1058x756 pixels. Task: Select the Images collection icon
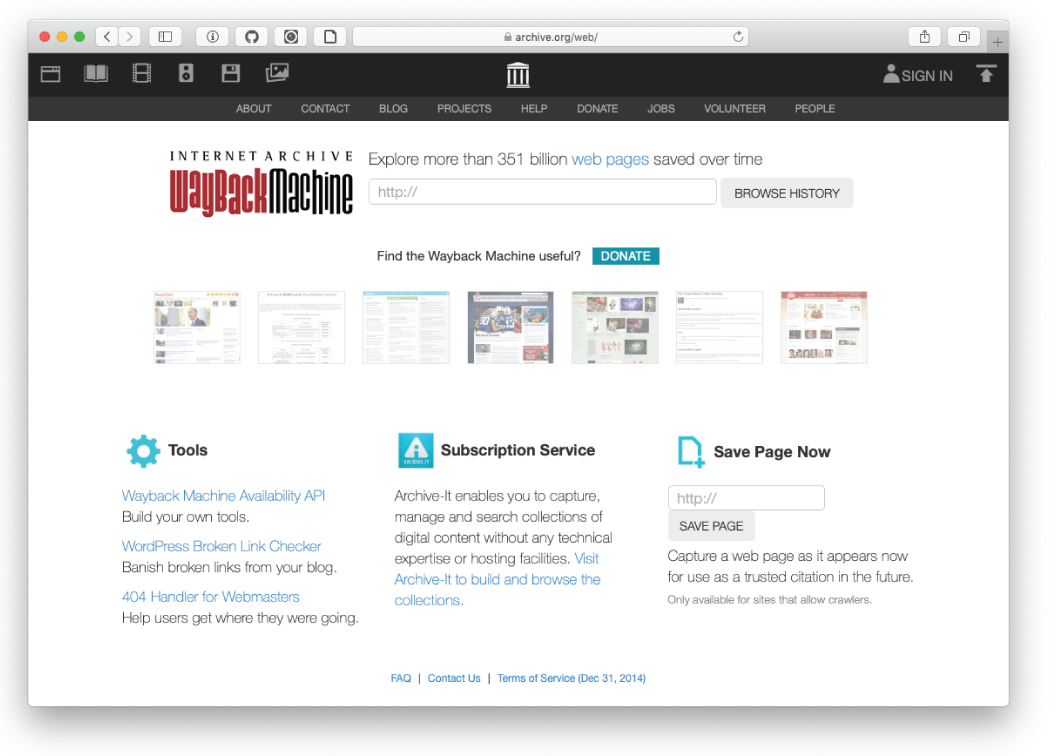276,73
